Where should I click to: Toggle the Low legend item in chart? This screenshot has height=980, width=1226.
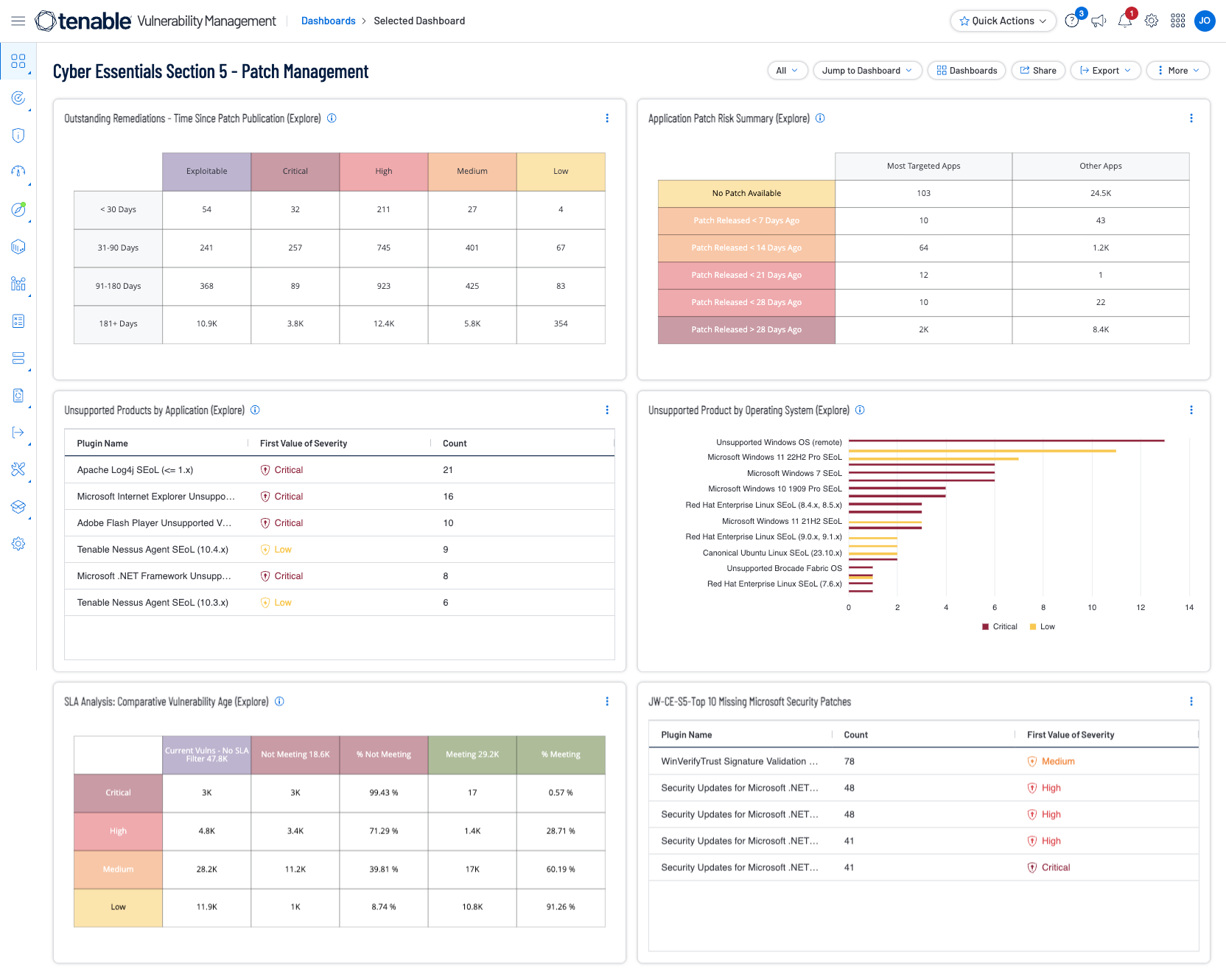coord(1042,626)
